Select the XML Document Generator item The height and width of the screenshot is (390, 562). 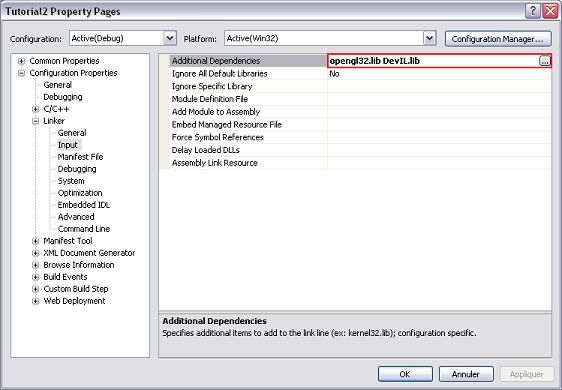tap(89, 253)
